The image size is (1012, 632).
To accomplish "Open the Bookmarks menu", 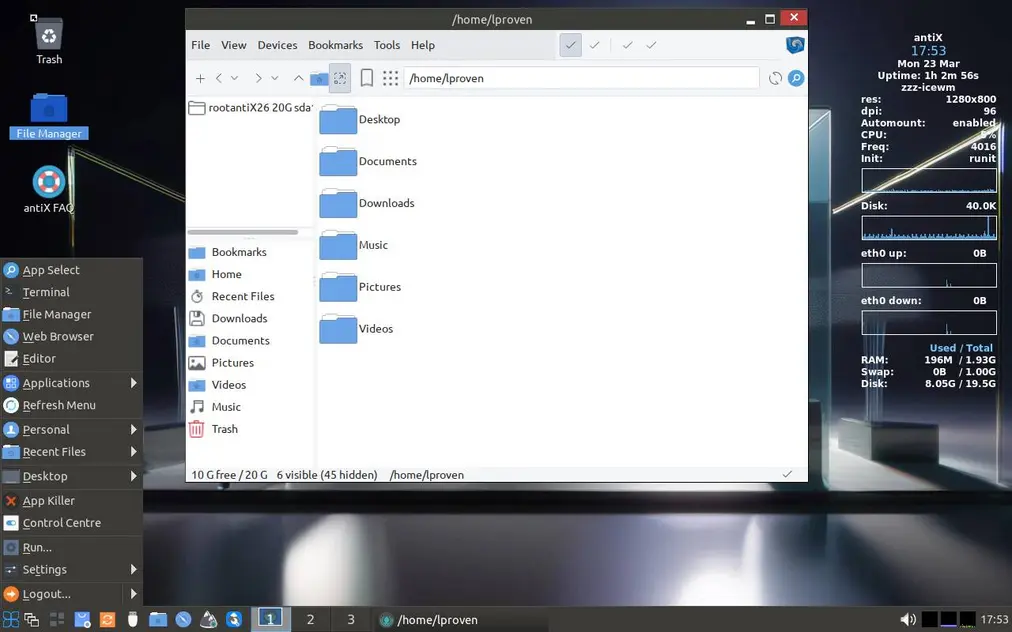I will tap(335, 45).
